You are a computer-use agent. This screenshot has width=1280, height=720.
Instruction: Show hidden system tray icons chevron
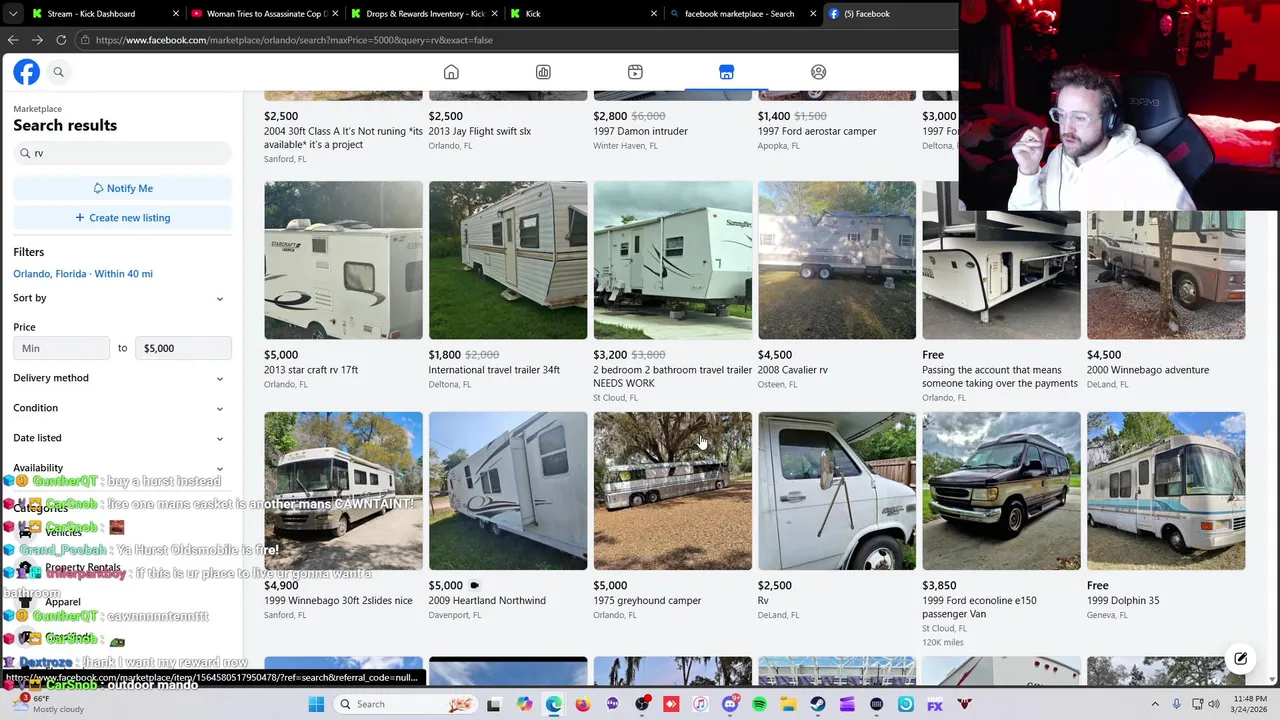(x=1155, y=704)
